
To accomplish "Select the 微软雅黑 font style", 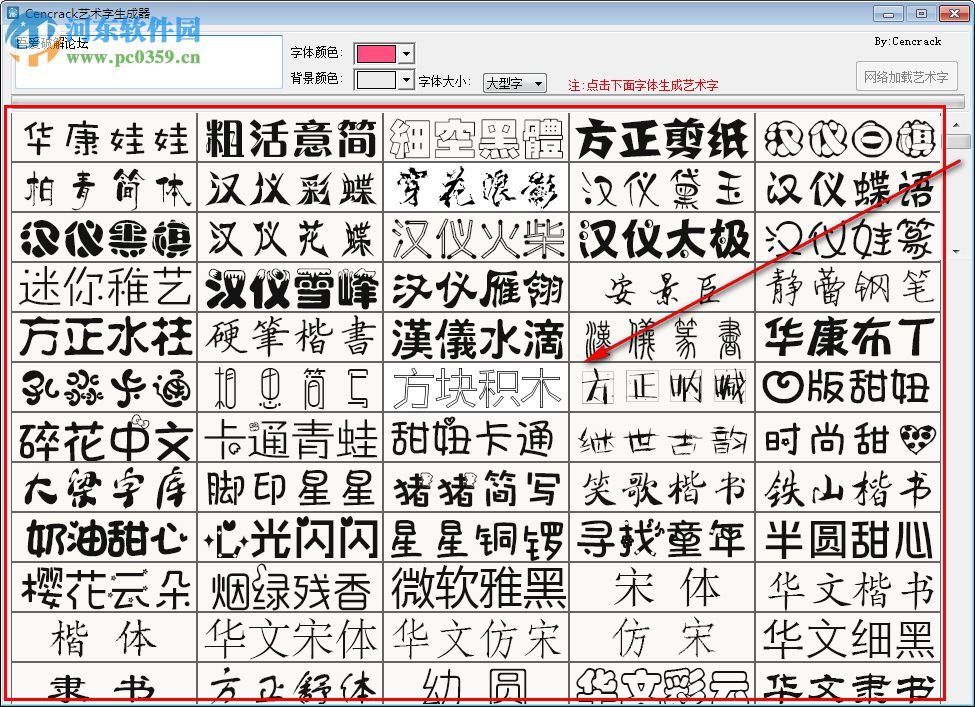I will (x=476, y=587).
